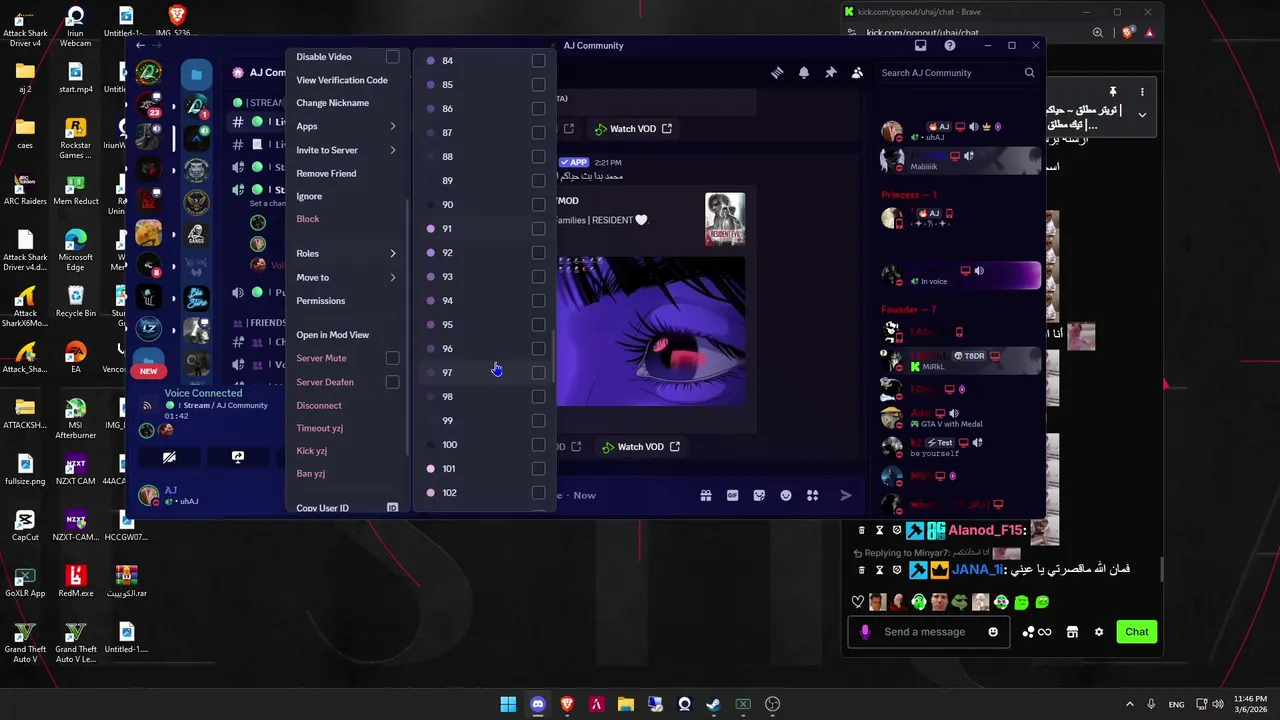The width and height of the screenshot is (1280, 720).
Task: Open Discord inbox icon in title bar
Action: tap(921, 45)
